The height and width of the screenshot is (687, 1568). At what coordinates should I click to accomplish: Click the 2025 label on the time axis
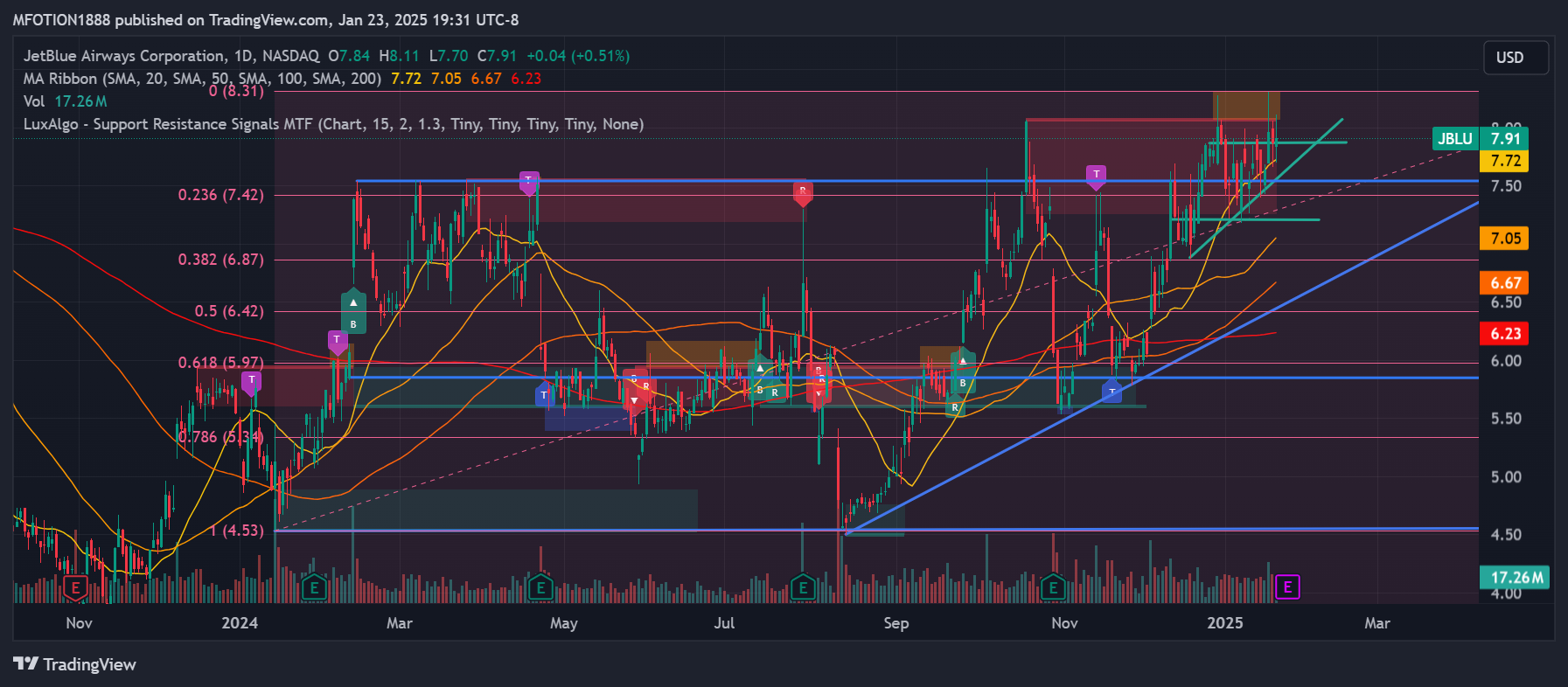(x=1224, y=623)
